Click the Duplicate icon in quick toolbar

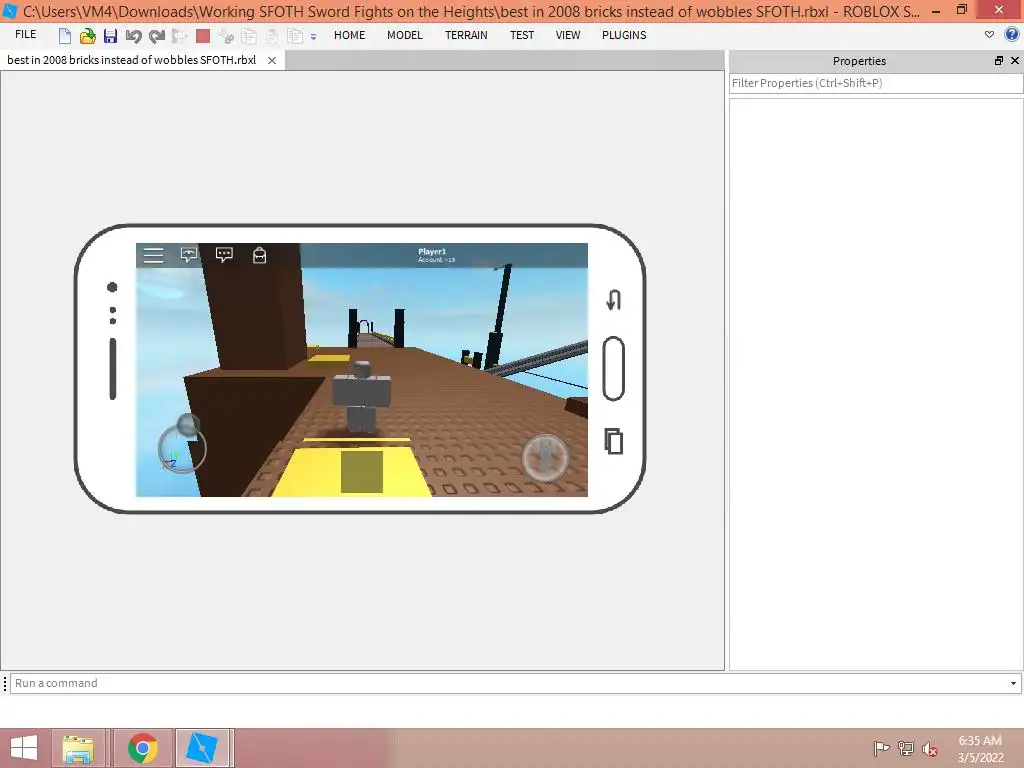click(295, 36)
